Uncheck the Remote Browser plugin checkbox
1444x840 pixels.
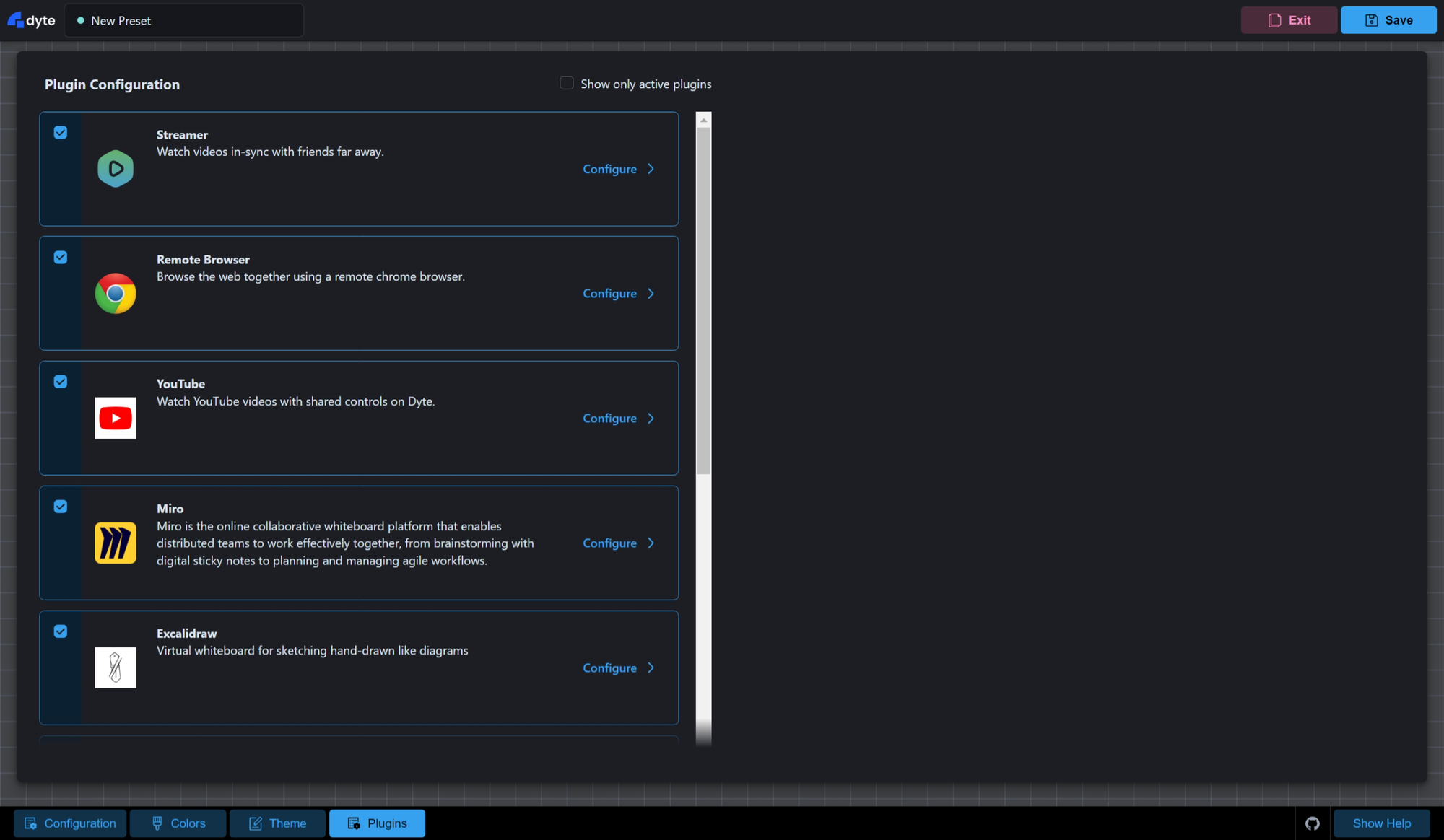(61, 258)
